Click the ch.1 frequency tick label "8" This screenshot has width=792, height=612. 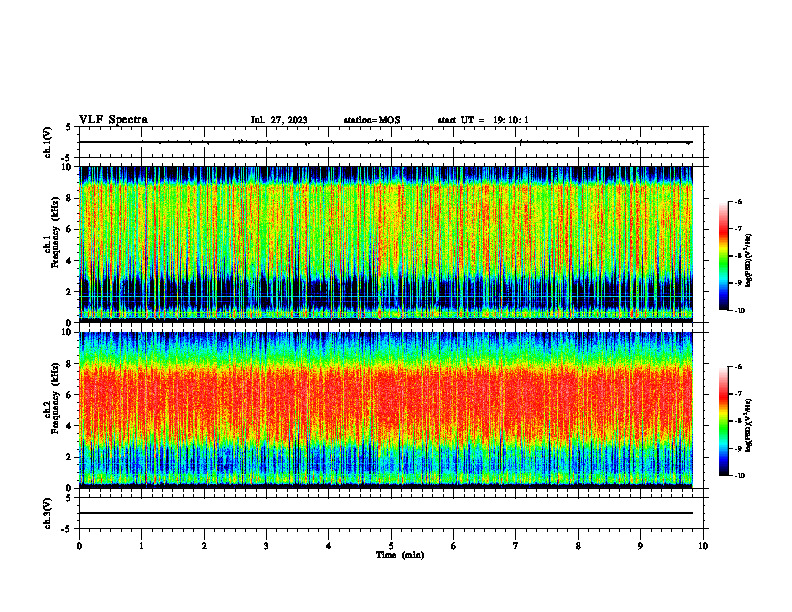click(69, 198)
